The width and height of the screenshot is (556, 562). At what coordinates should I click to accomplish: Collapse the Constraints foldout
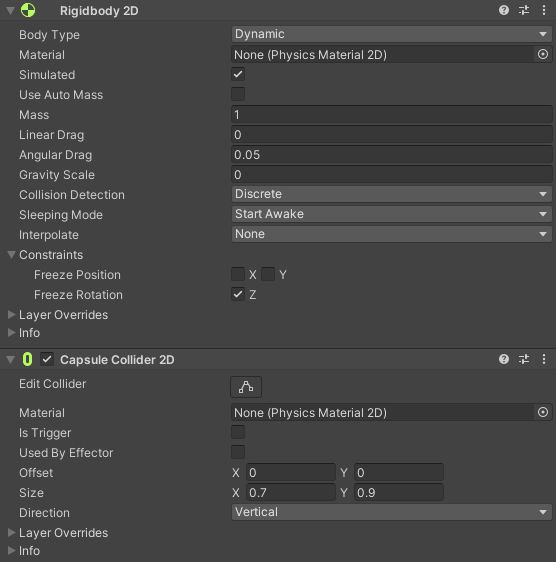point(11,255)
